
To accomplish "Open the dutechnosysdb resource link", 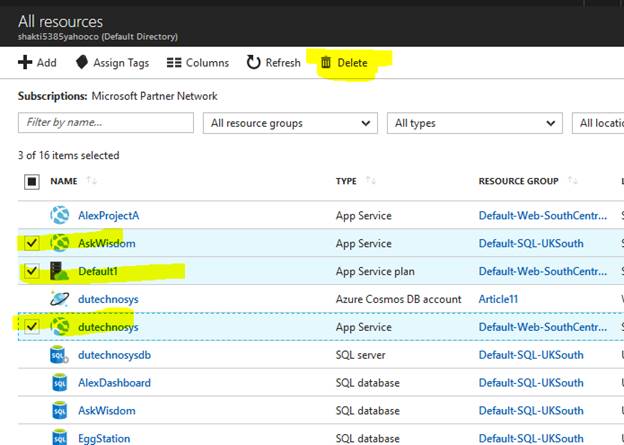I will (x=115, y=355).
